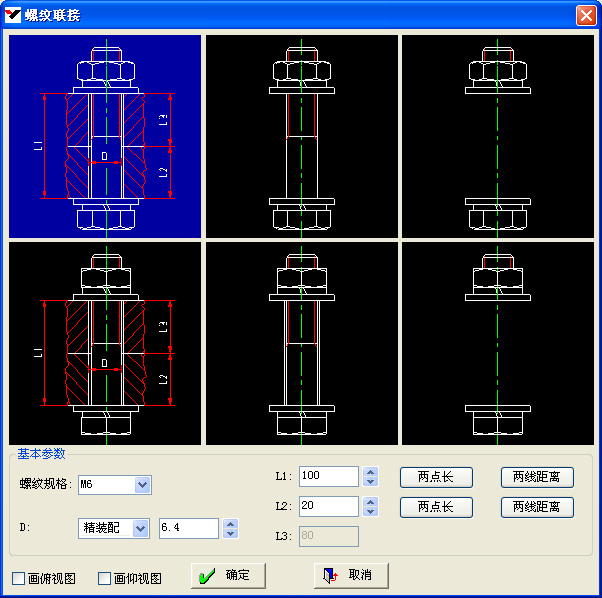
Task: Open the 精装配 fit type dropdown
Action: pos(140,528)
